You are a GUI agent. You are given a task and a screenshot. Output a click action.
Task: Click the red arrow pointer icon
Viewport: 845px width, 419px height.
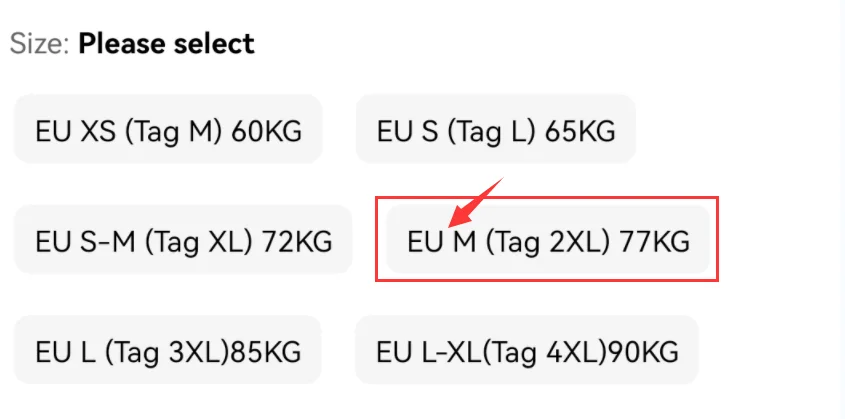pos(474,200)
